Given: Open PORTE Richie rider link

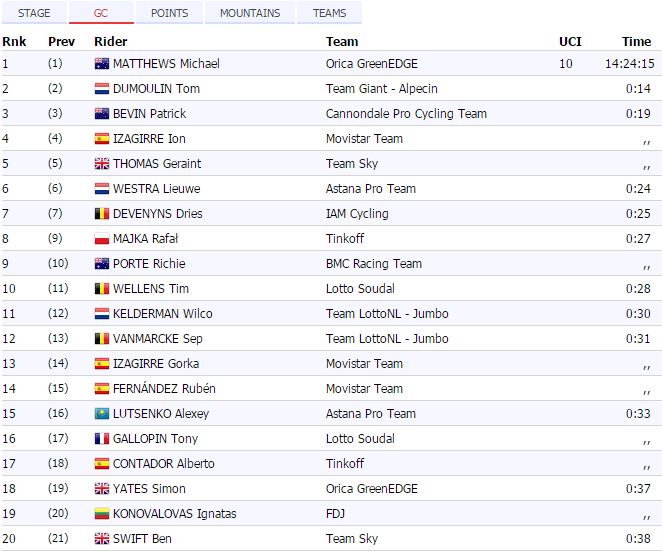Looking at the screenshot, I should pos(149,264).
